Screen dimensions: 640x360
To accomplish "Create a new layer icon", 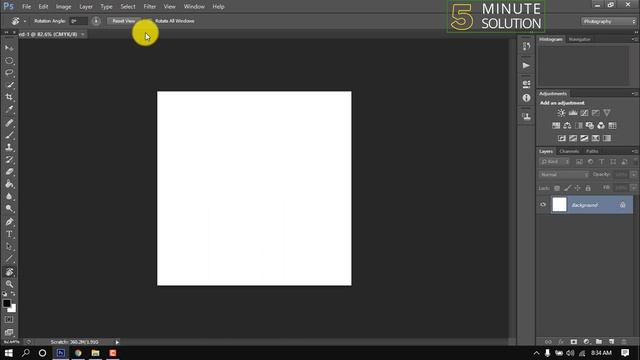I will 611,342.
